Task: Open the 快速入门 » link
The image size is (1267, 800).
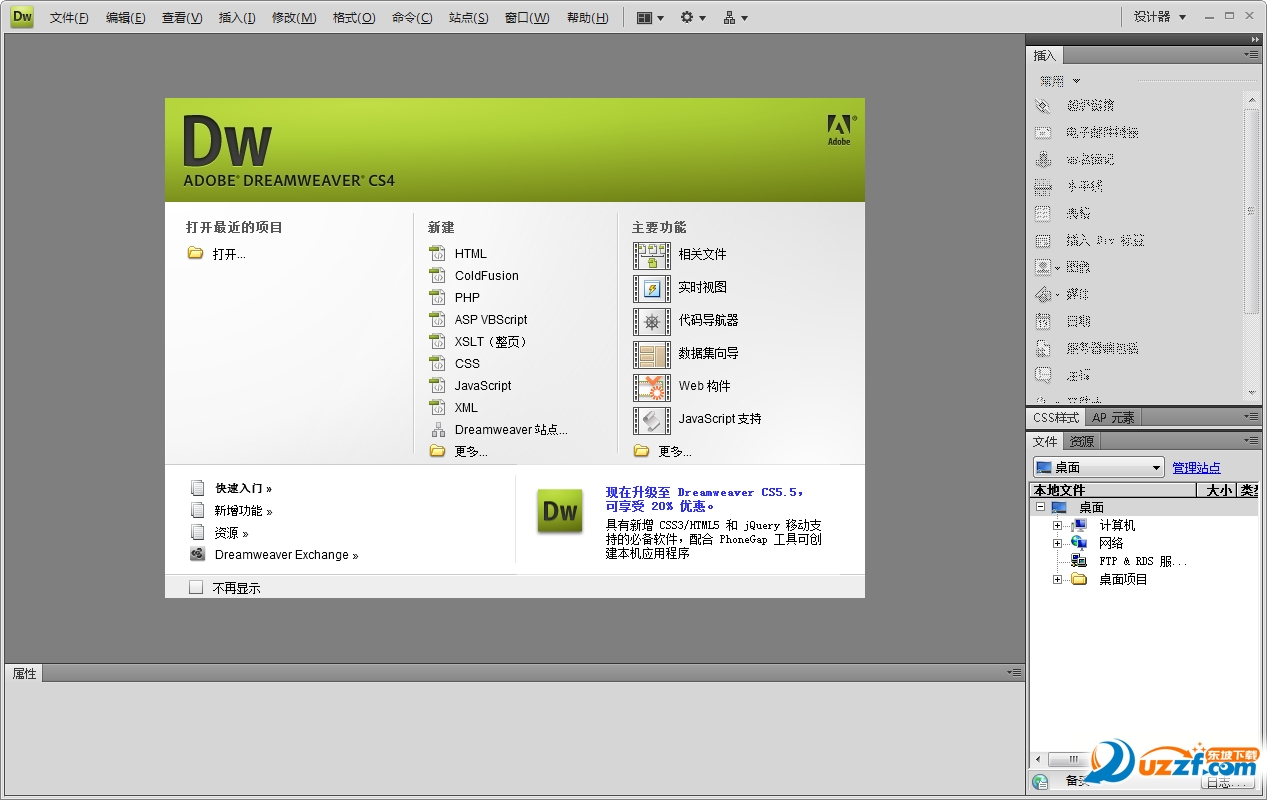Action: [x=244, y=489]
